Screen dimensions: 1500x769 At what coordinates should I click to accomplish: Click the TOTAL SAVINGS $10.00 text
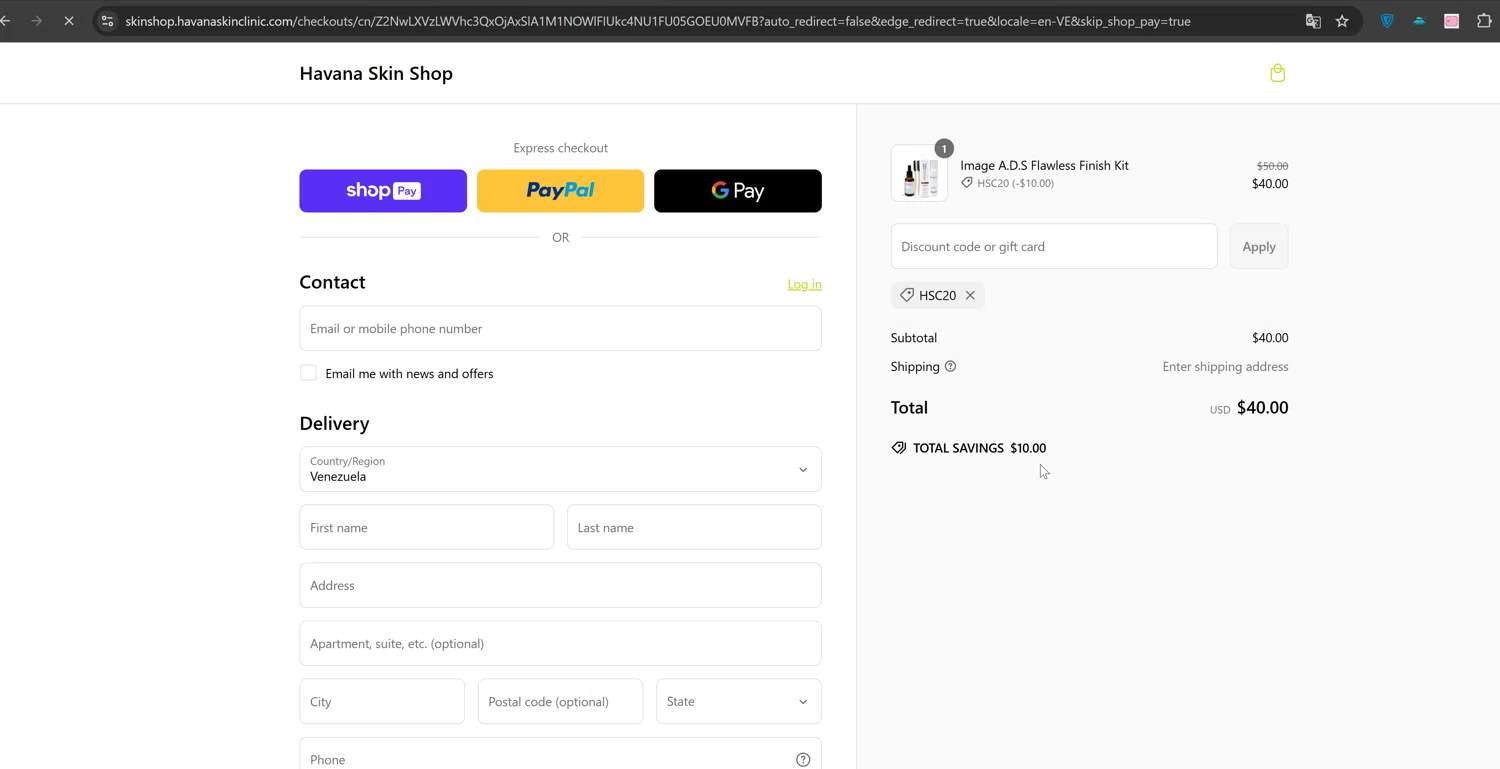(979, 448)
